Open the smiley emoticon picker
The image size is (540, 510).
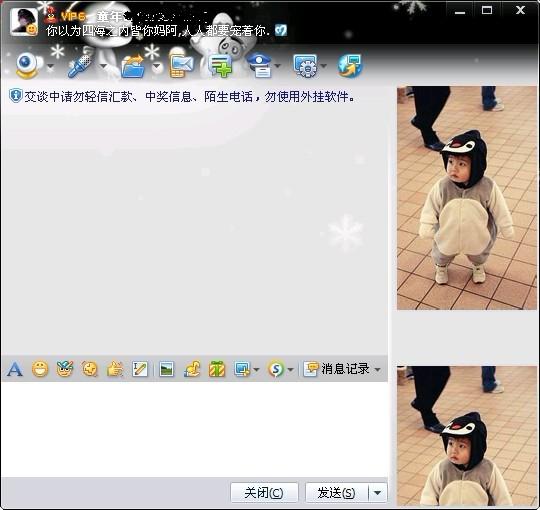[x=40, y=370]
